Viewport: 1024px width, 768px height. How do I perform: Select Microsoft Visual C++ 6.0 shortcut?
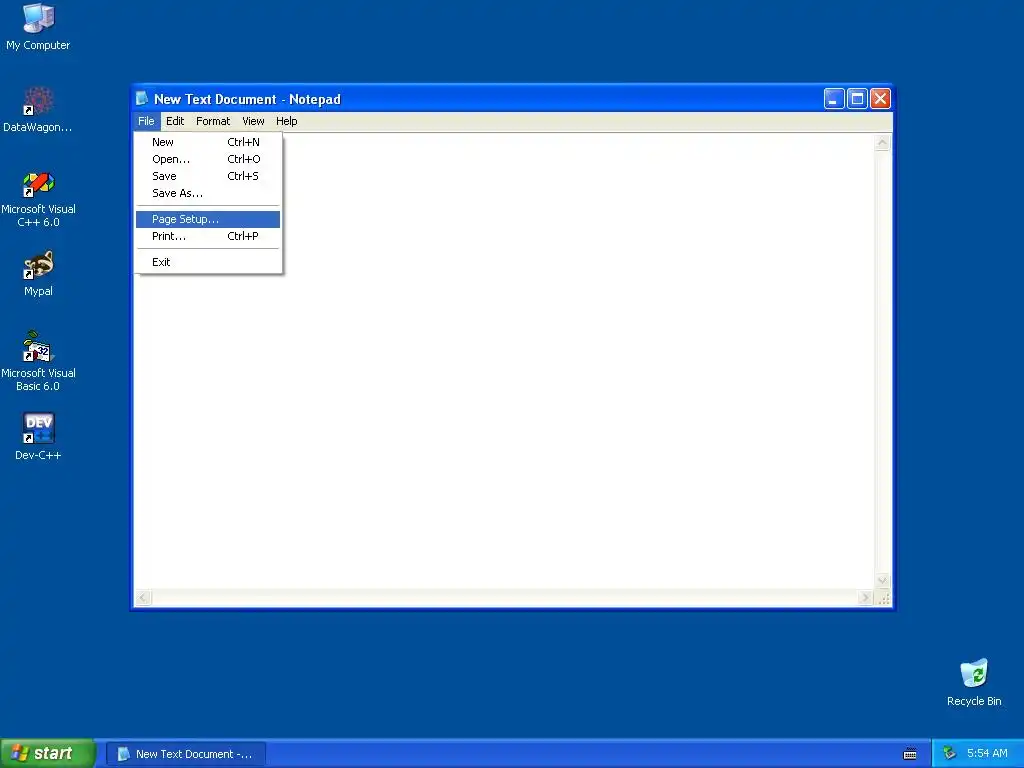coord(38,199)
